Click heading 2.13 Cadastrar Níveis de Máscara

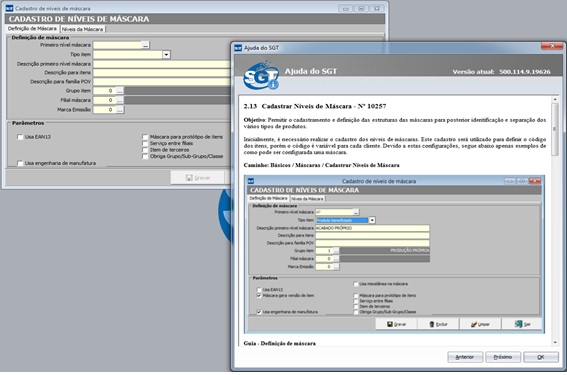(x=315, y=106)
